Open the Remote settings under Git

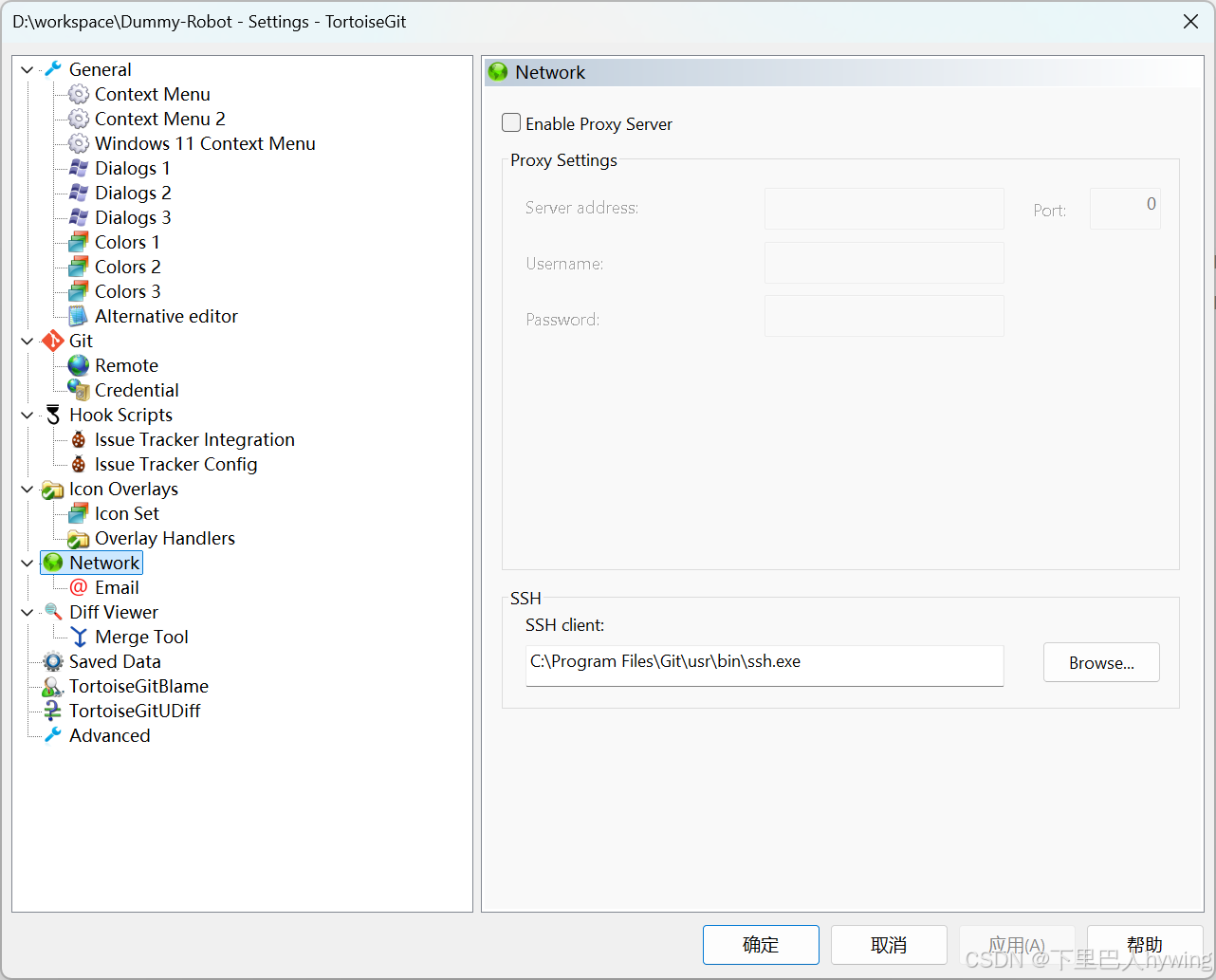[x=126, y=365]
